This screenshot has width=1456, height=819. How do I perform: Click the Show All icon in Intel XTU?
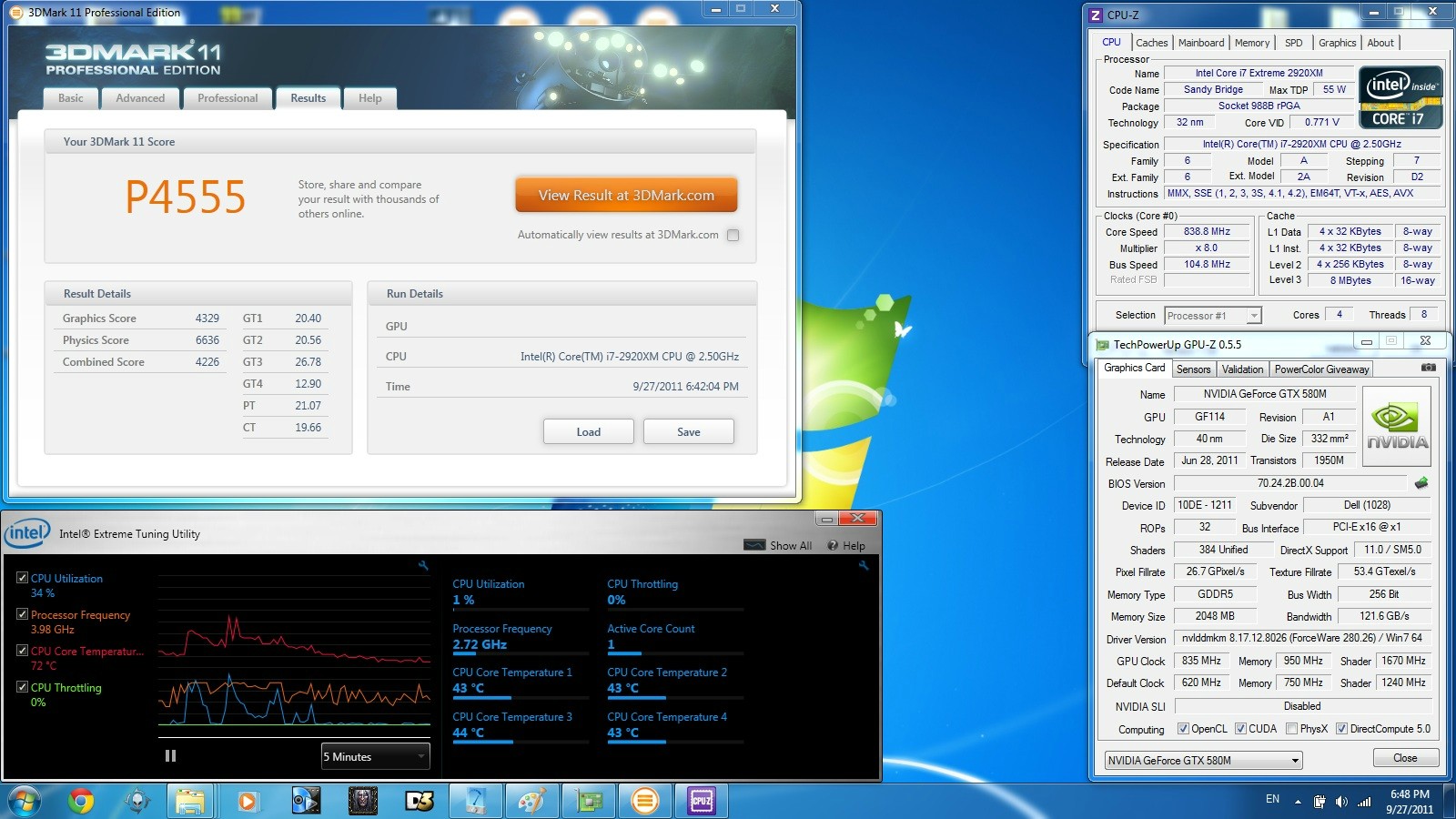click(754, 545)
